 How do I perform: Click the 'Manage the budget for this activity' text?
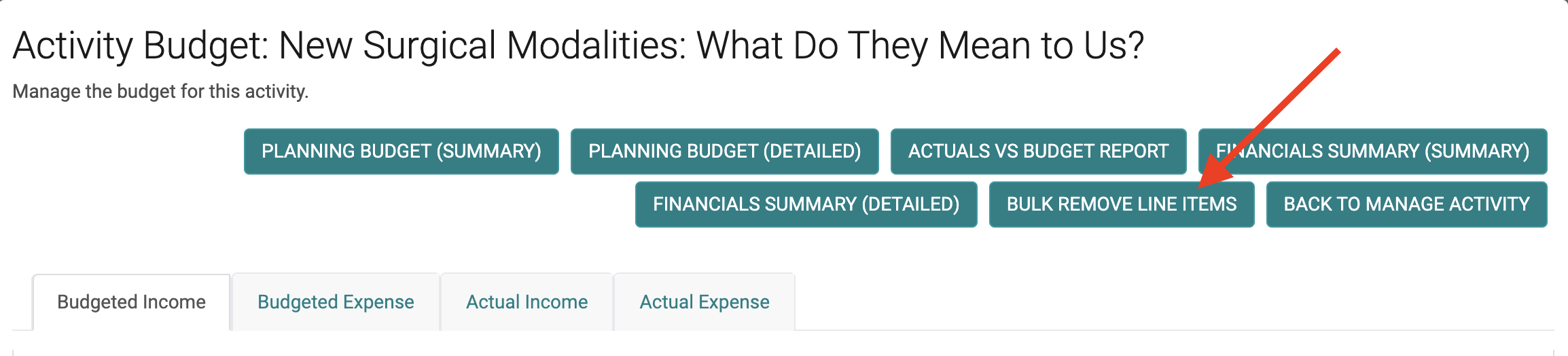[160, 91]
